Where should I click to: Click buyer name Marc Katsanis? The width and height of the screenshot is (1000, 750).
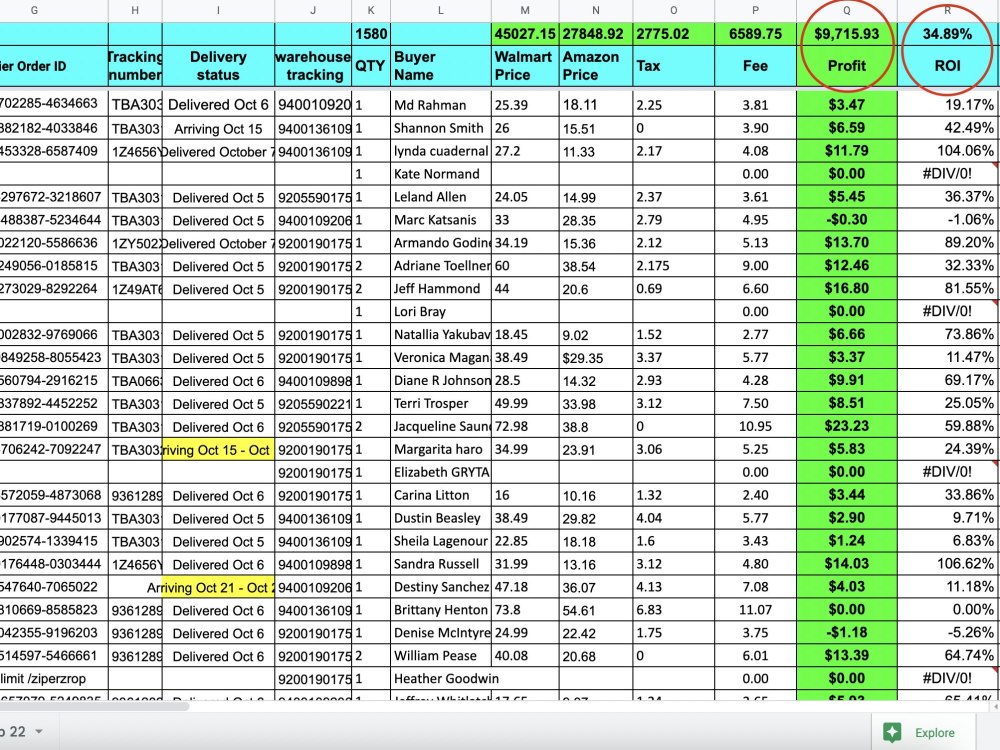tap(435, 220)
